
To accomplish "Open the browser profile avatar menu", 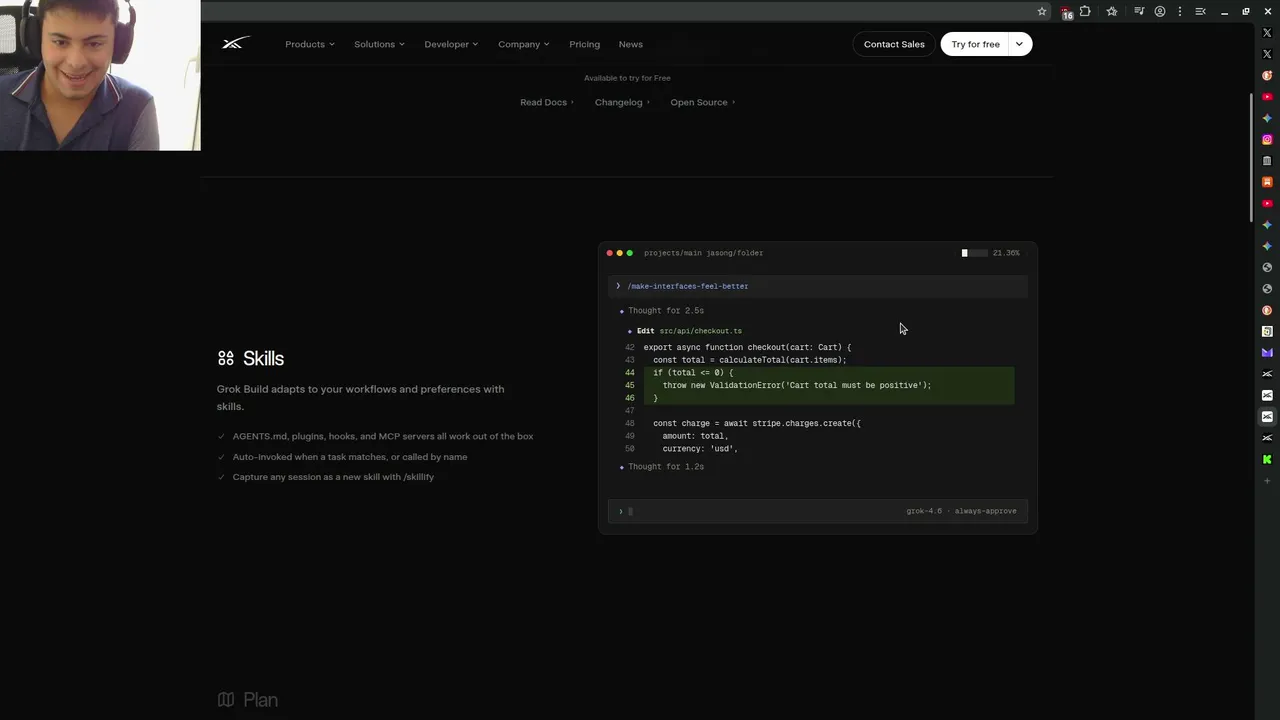I will click(x=1160, y=12).
